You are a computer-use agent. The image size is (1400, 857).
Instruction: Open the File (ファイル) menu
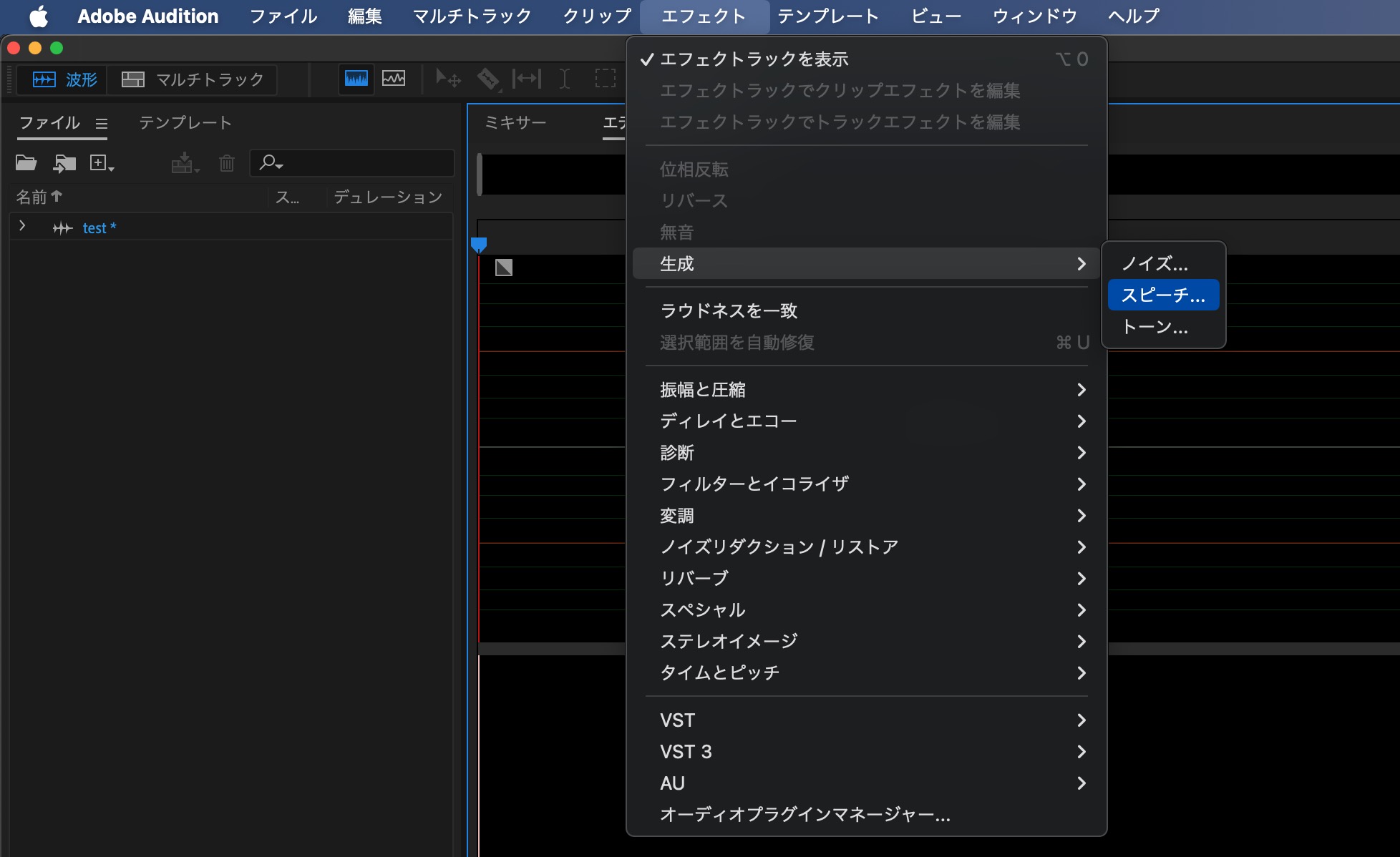283,16
